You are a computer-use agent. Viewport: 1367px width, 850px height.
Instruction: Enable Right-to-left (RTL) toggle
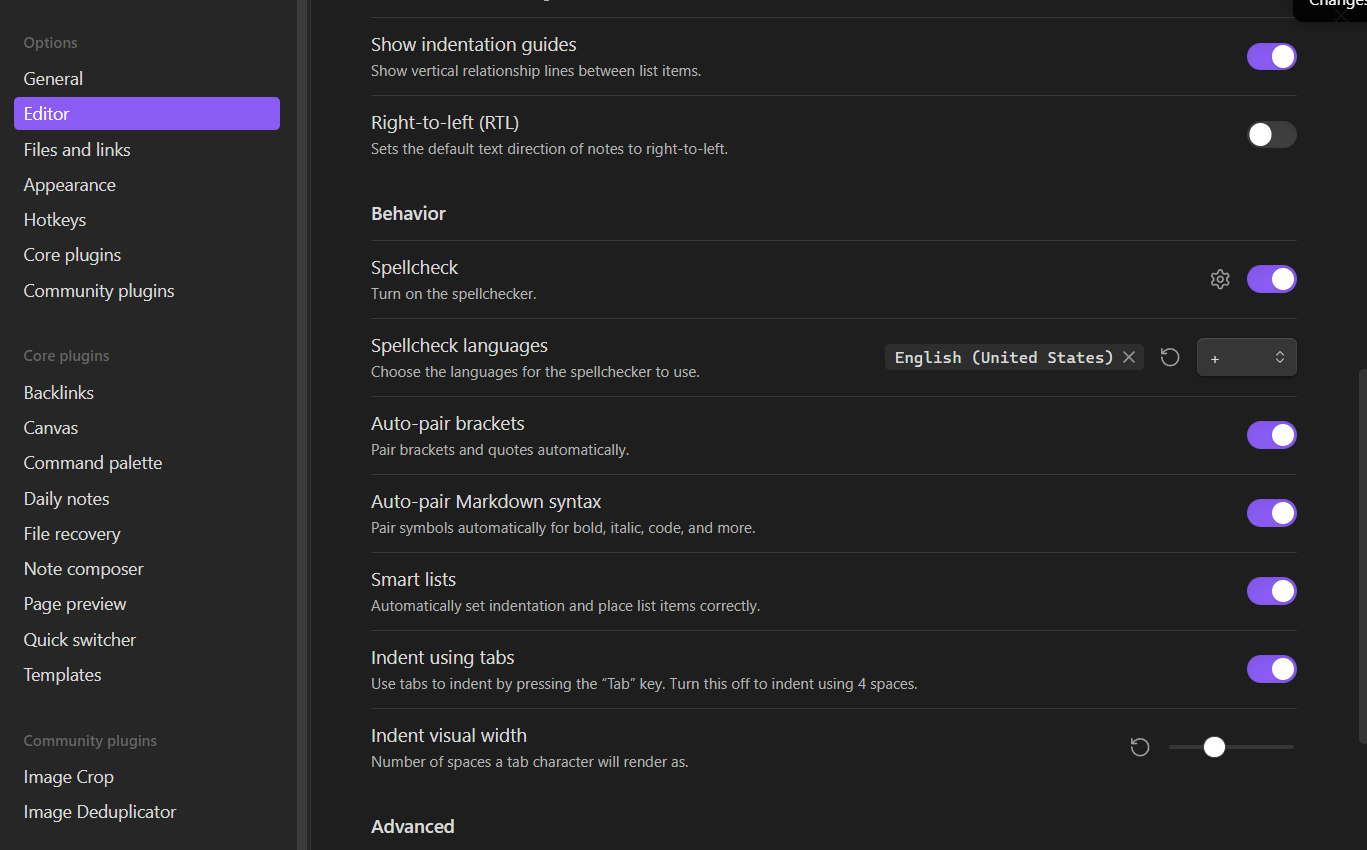click(1272, 134)
